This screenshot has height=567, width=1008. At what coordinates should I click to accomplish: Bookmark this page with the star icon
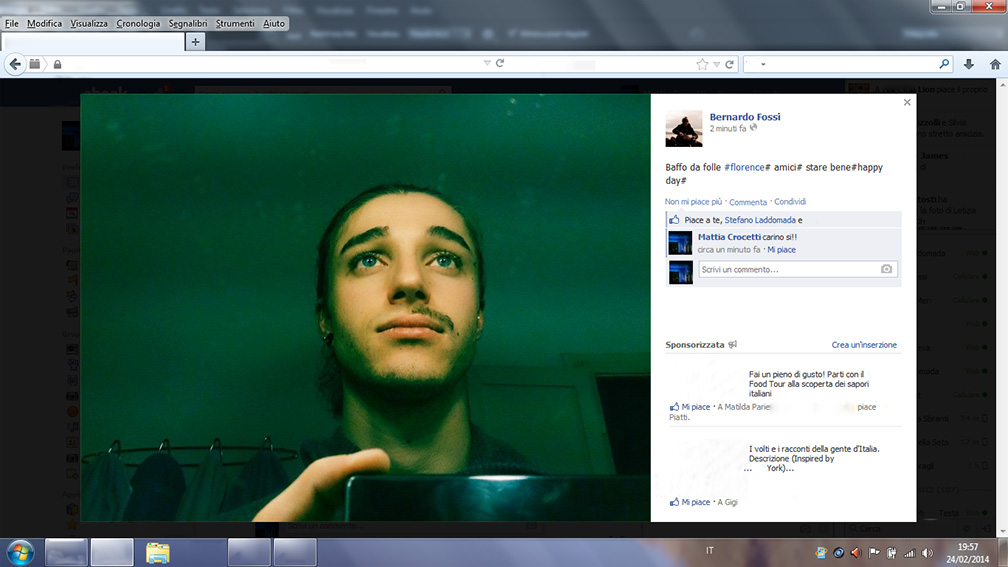click(702, 64)
